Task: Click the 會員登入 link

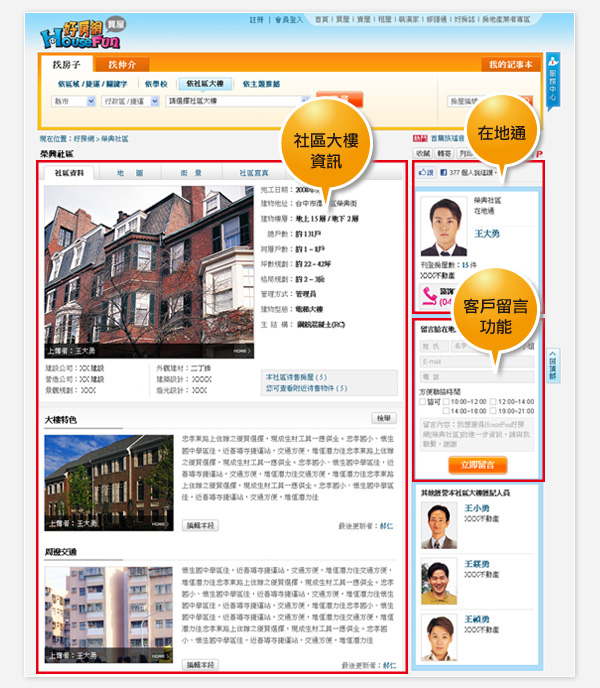Action: [289, 20]
